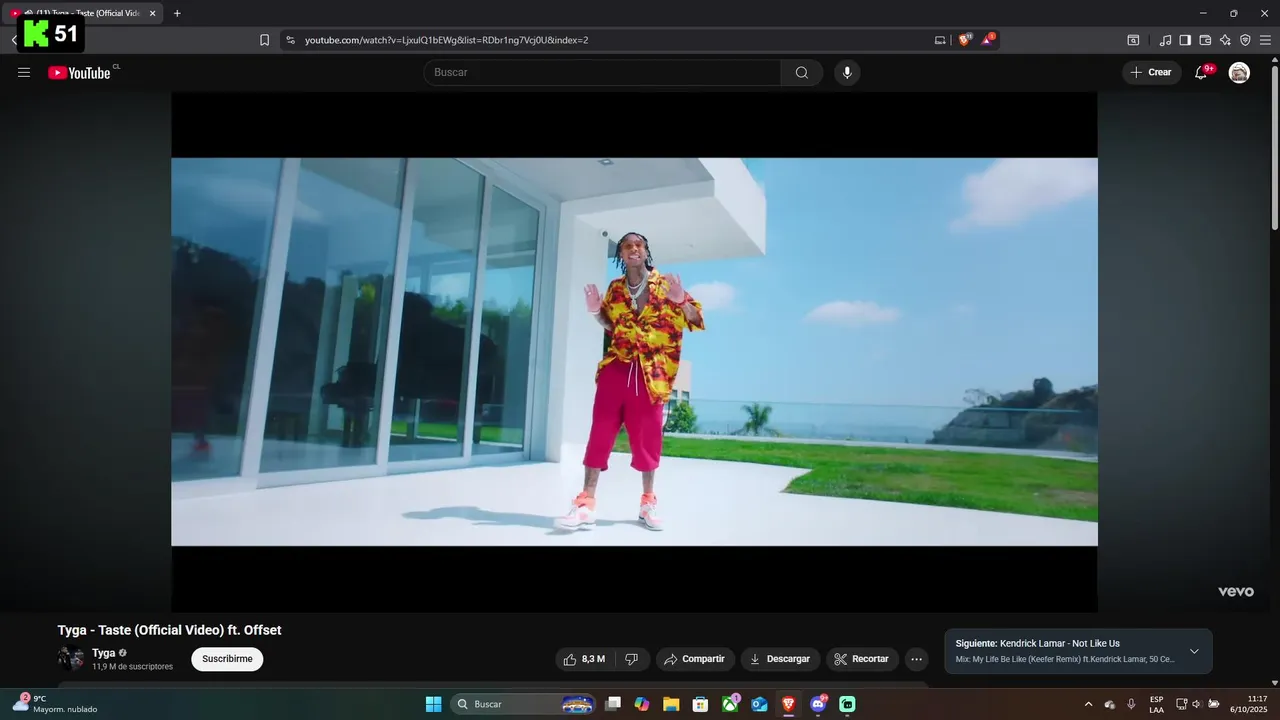The height and width of the screenshot is (720, 1280).
Task: Click Compartir to share video
Action: pos(695,659)
